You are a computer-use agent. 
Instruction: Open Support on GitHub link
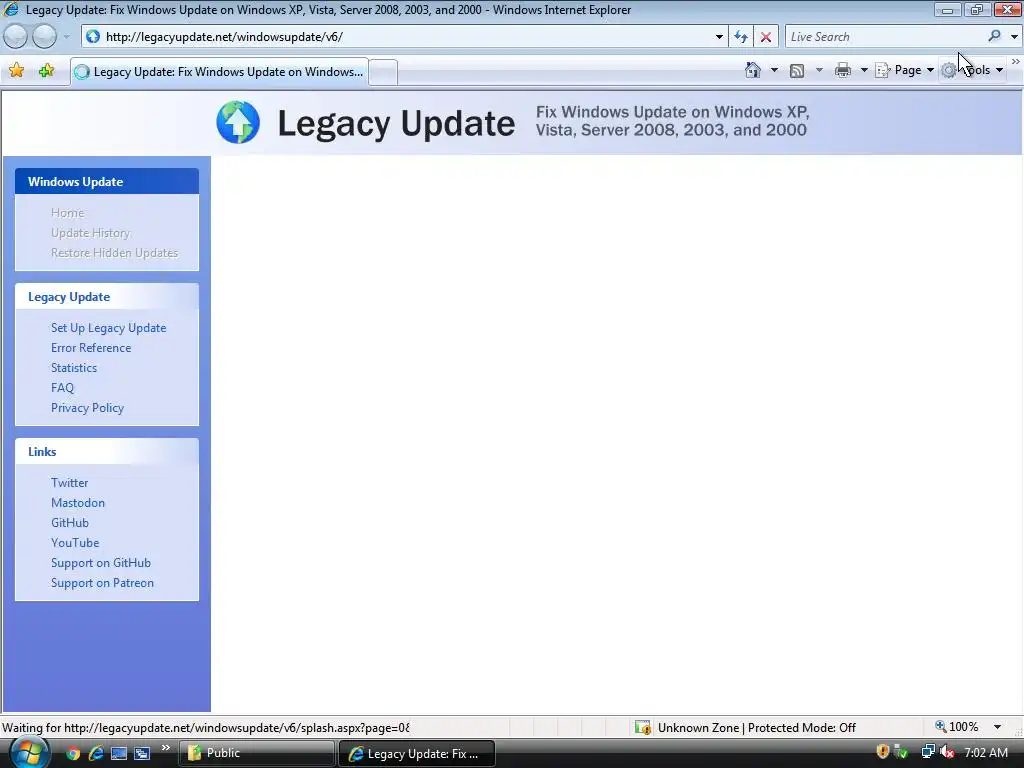click(101, 563)
